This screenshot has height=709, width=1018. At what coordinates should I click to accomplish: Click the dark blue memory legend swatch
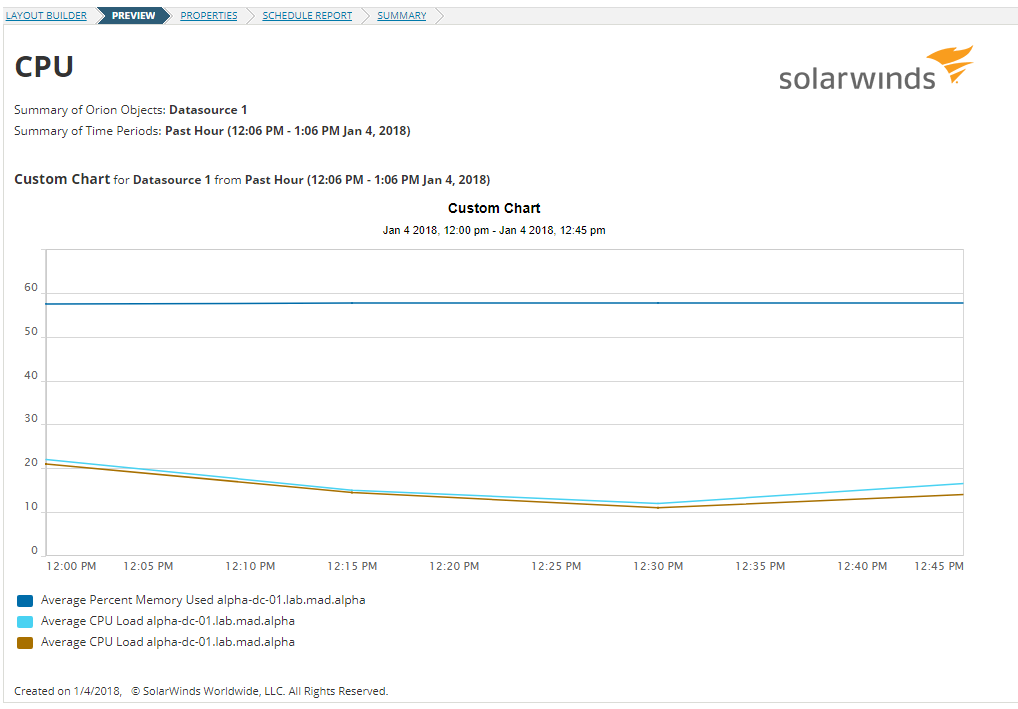[x=25, y=601]
